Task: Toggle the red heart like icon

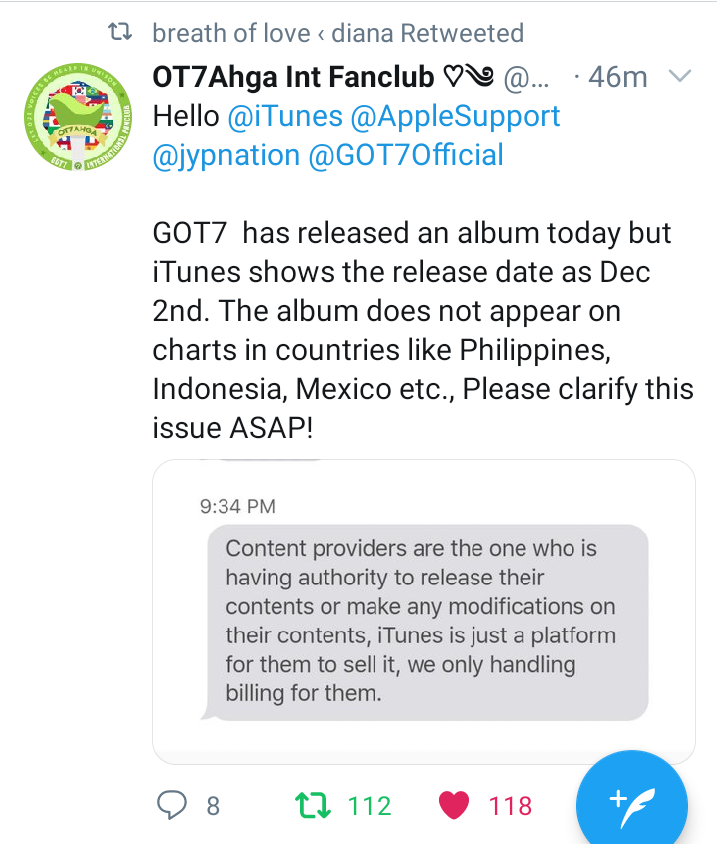Action: pos(454,805)
